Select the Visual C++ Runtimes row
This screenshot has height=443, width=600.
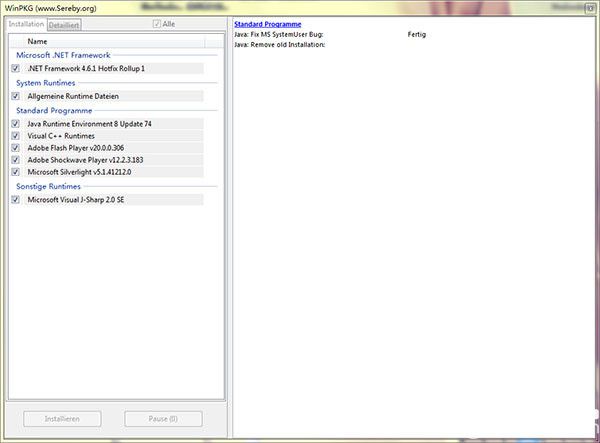pyautogui.click(x=113, y=136)
